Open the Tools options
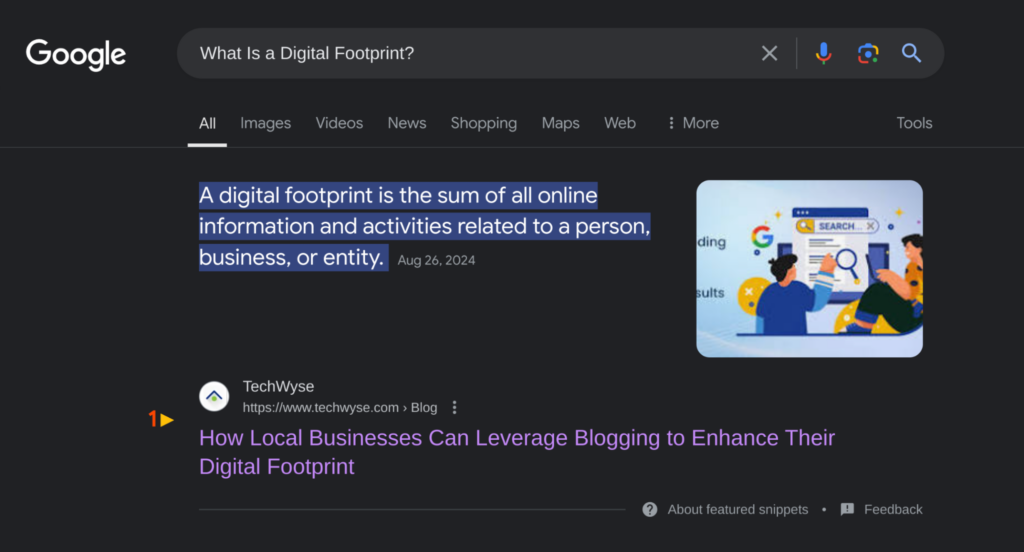This screenshot has width=1024, height=552. coord(914,123)
